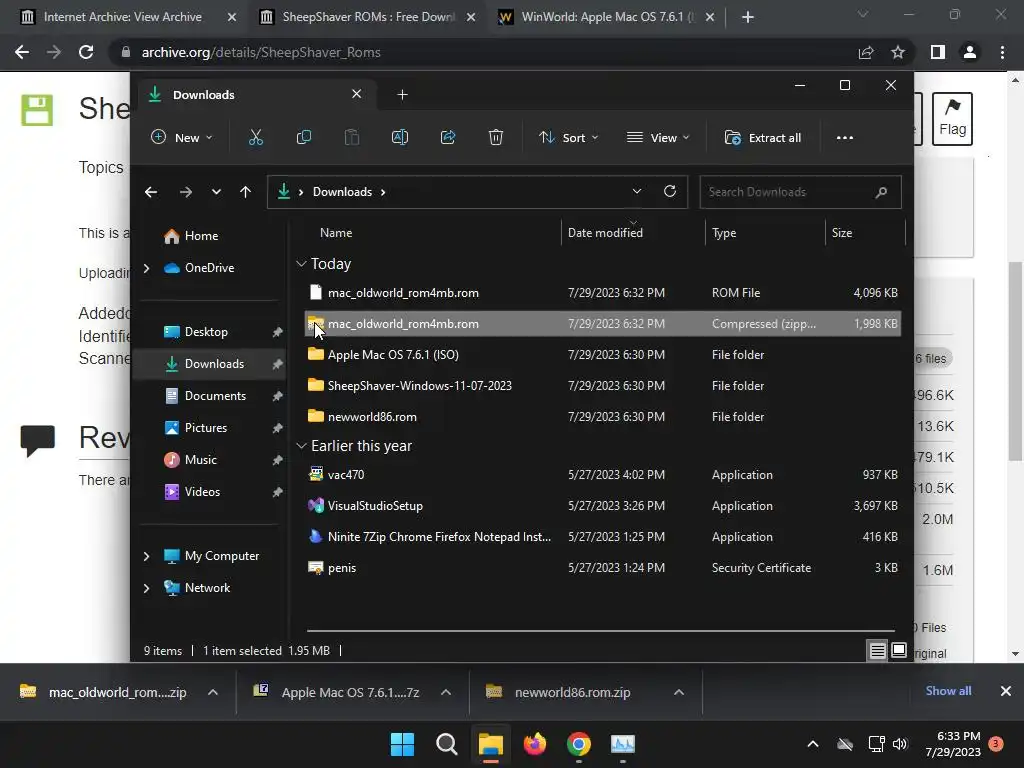Click the Chrome taskbar icon

pyautogui.click(x=579, y=744)
